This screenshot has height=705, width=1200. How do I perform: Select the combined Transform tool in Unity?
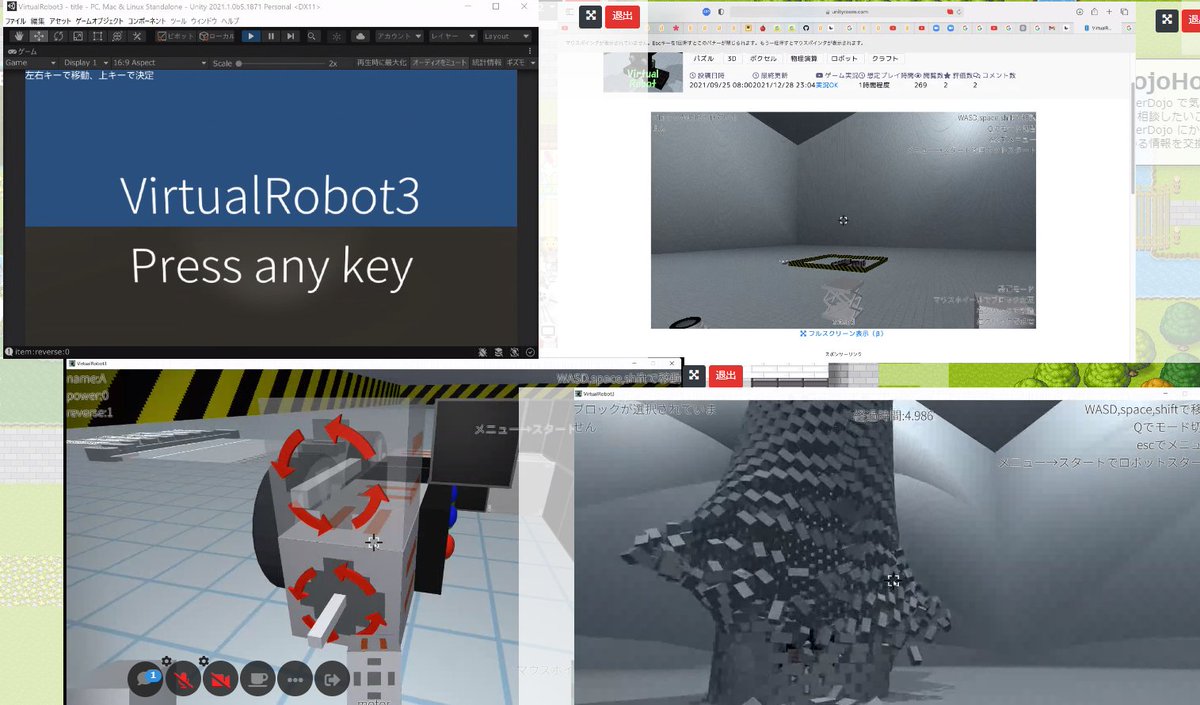click(x=118, y=36)
